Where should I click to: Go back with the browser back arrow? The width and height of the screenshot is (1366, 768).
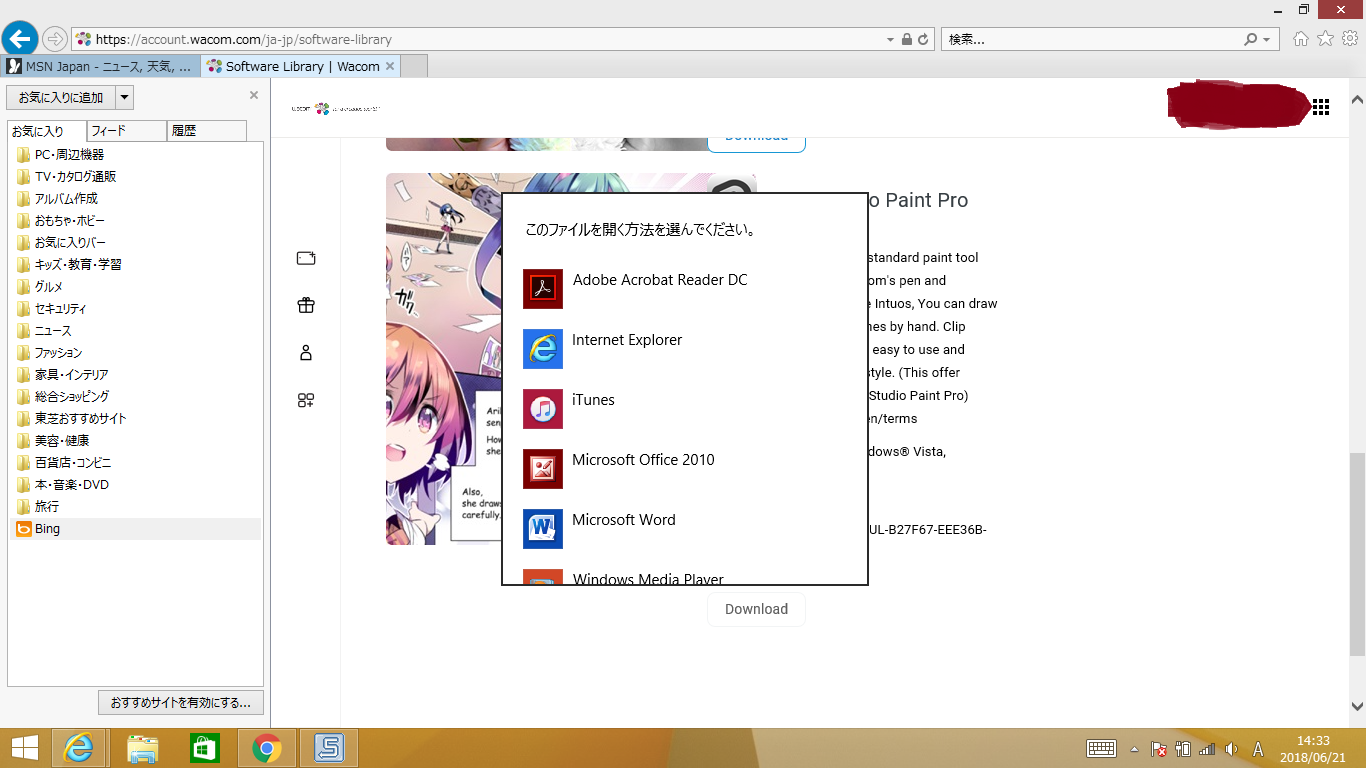pos(19,39)
